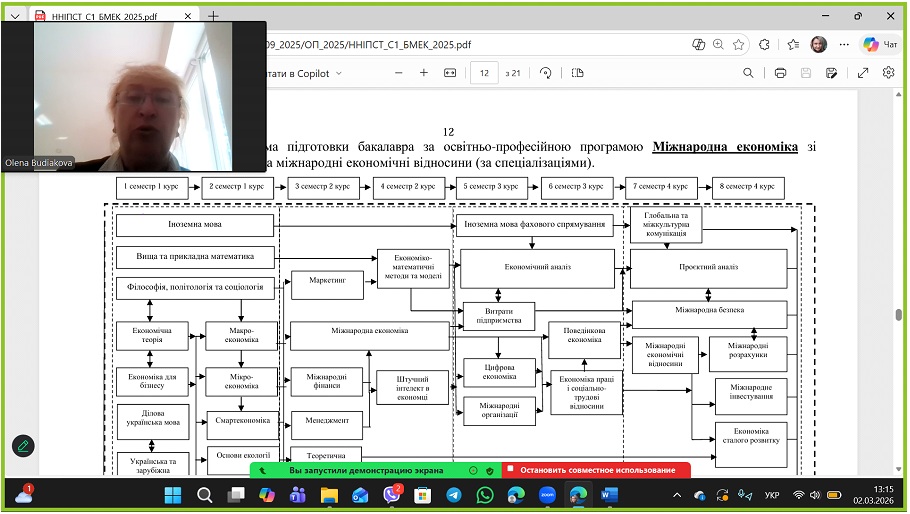Click the page number field showing 12
The height and width of the screenshot is (514, 910).
coord(484,73)
